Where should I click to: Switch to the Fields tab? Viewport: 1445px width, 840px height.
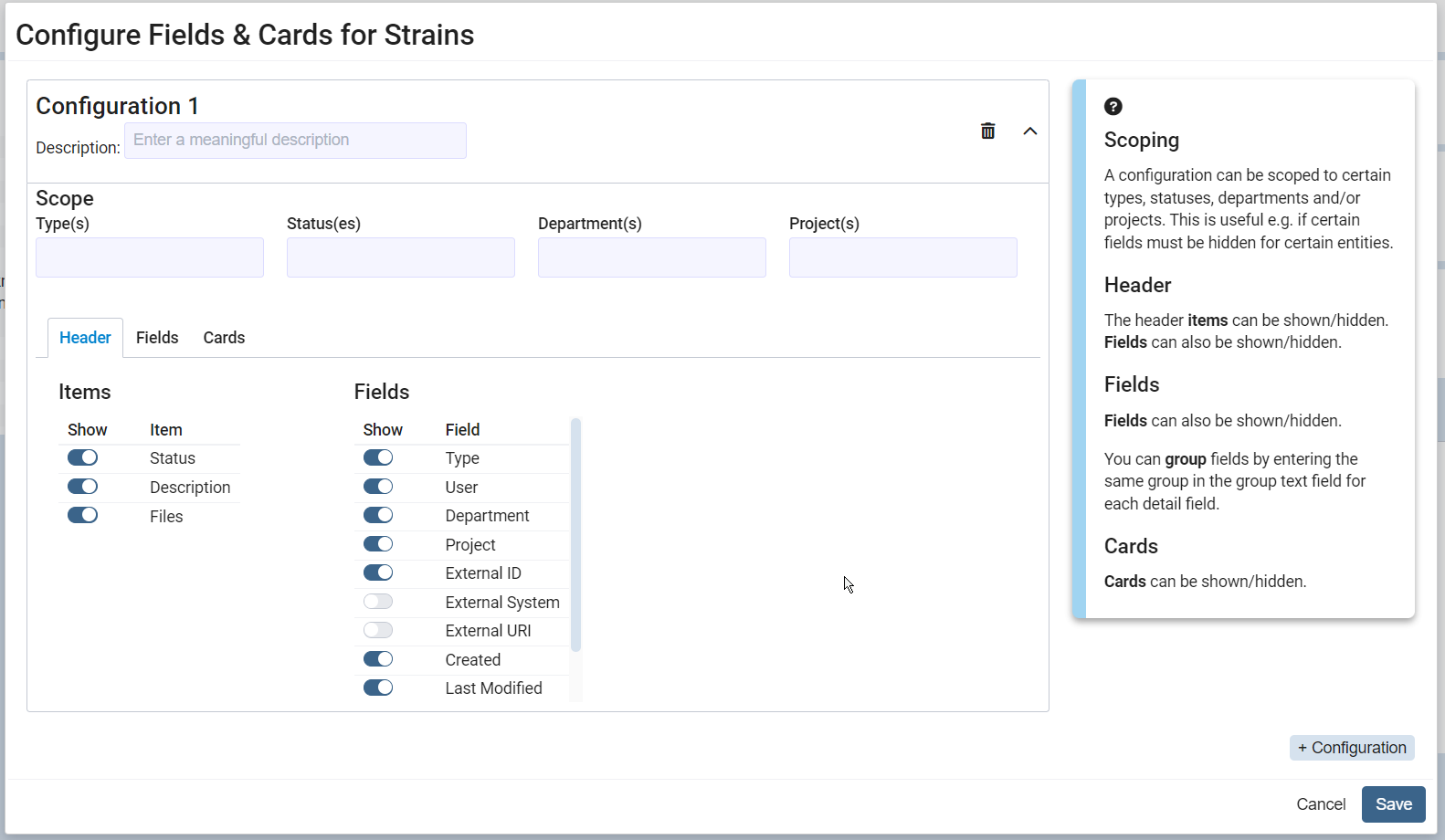[x=157, y=338]
